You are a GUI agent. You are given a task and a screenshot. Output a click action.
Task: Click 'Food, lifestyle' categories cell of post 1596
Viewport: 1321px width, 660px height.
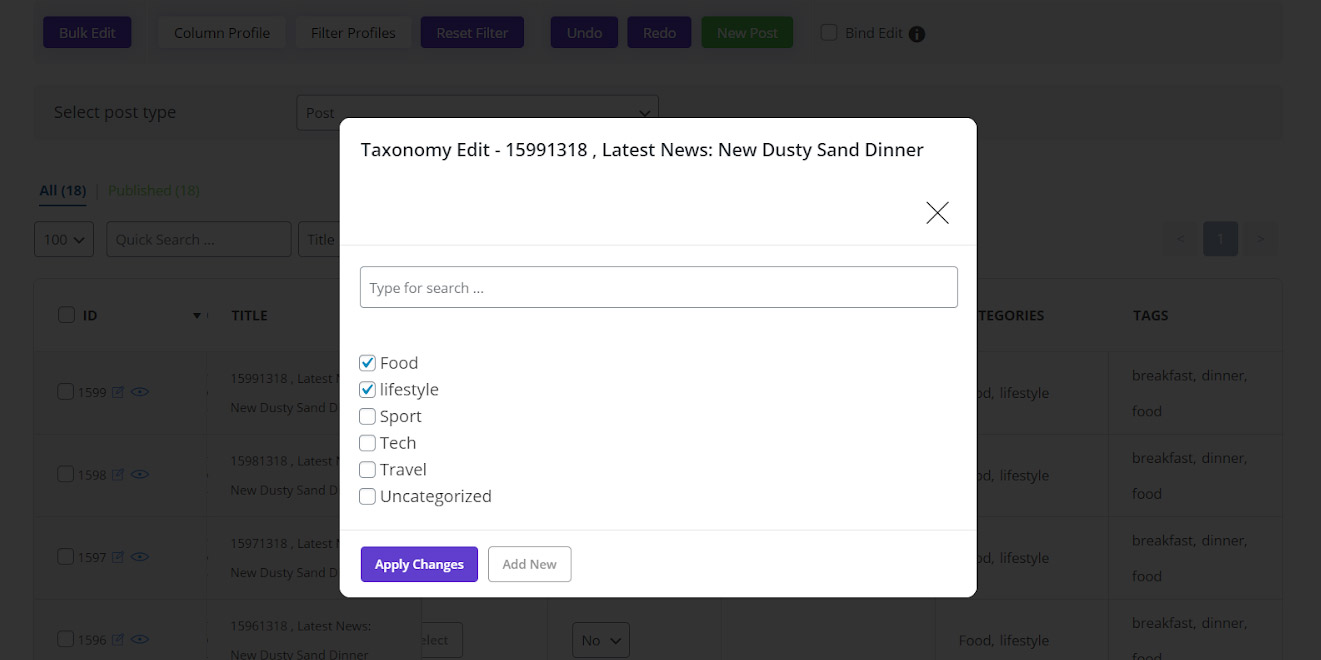[x=1004, y=641]
